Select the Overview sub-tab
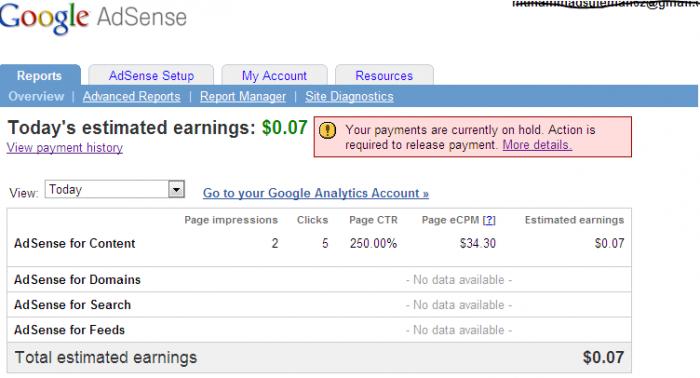This screenshot has height=378, width=700. pyautogui.click(x=36, y=96)
